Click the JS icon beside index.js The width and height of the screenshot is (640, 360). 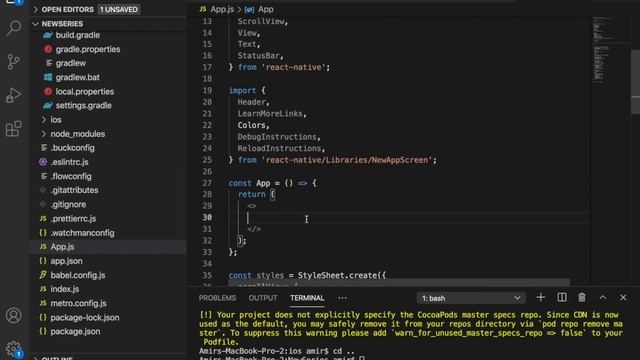43,289
